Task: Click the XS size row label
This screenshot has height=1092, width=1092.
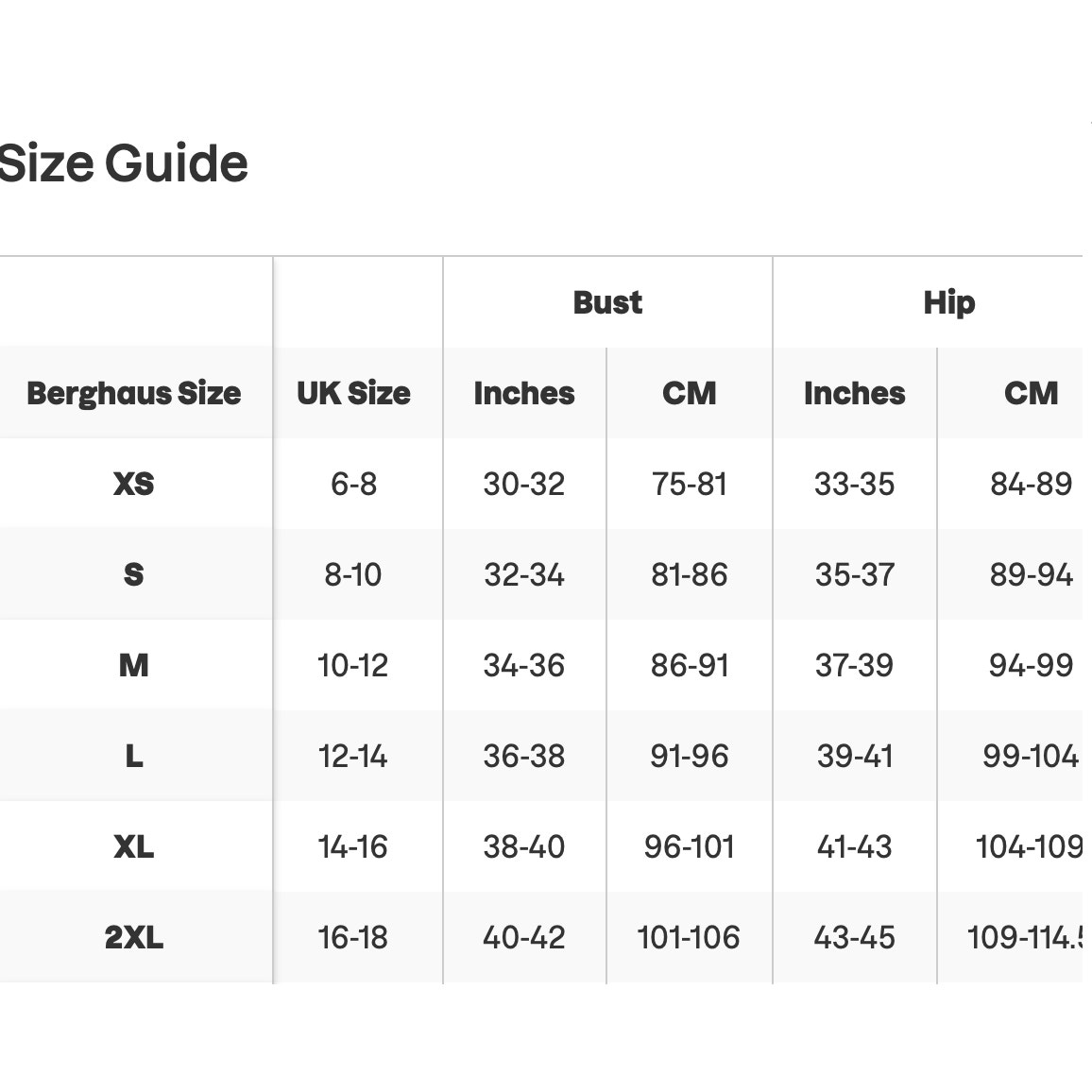Action: pos(134,484)
